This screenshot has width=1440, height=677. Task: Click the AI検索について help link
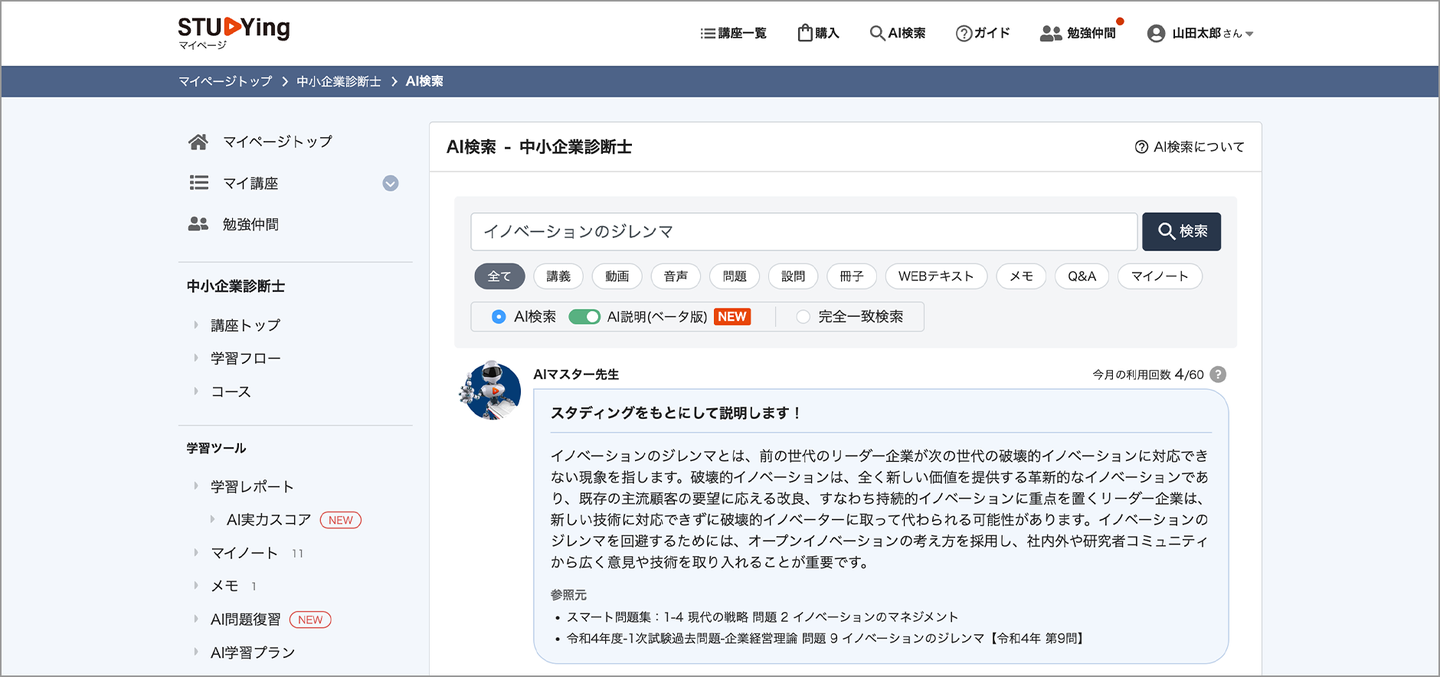[1189, 147]
